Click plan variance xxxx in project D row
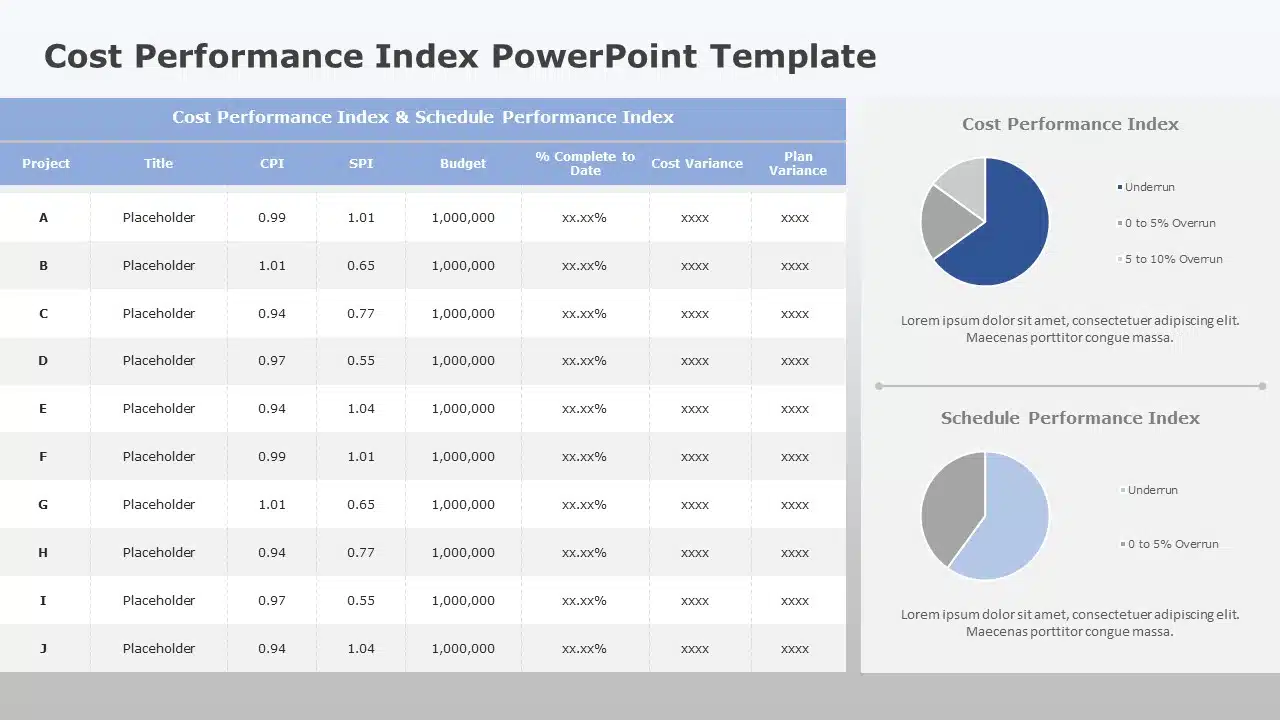 point(795,360)
